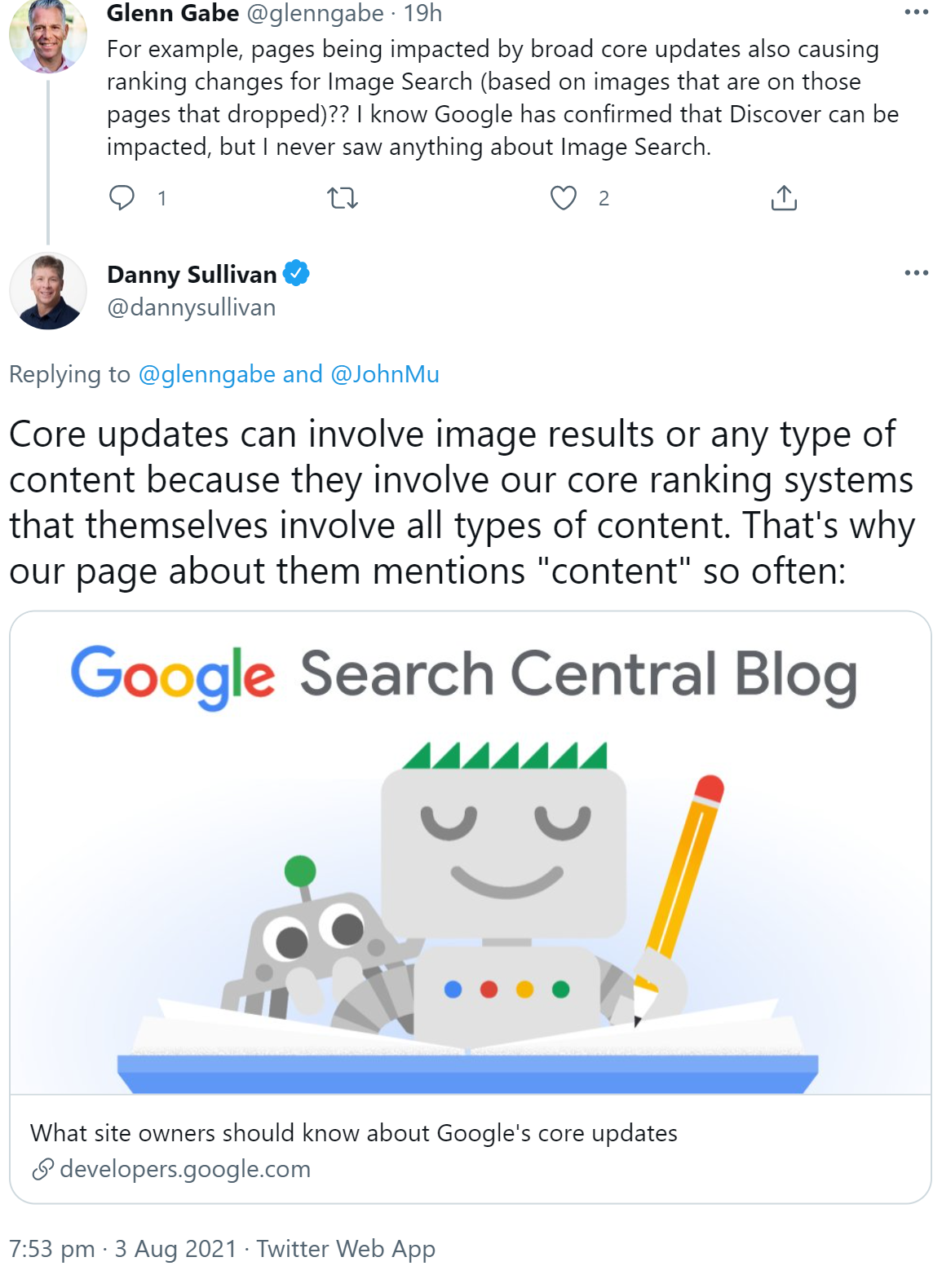Click the @dannysullivan handle text
This screenshot has height=1288, width=942.
(191, 308)
